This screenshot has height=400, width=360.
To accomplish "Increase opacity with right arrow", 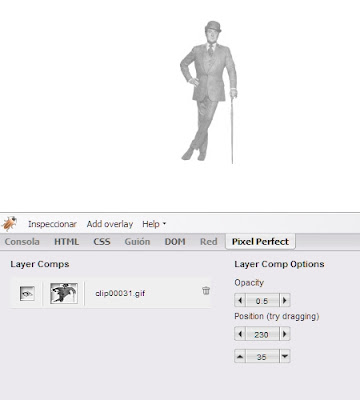I will coord(284,300).
